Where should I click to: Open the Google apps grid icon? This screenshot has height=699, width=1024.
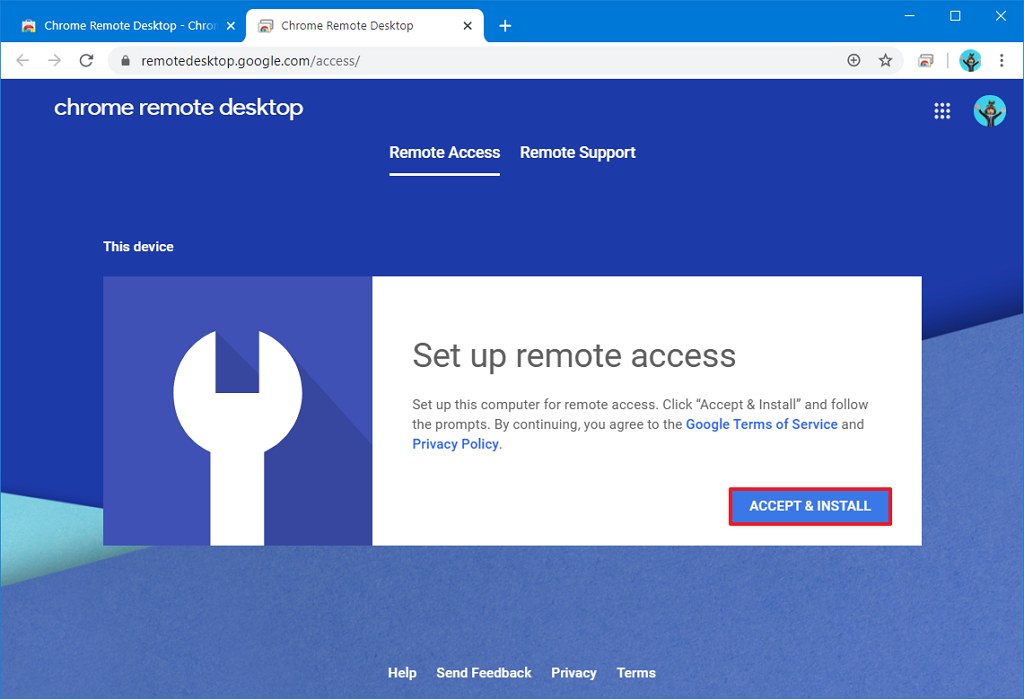tap(942, 111)
